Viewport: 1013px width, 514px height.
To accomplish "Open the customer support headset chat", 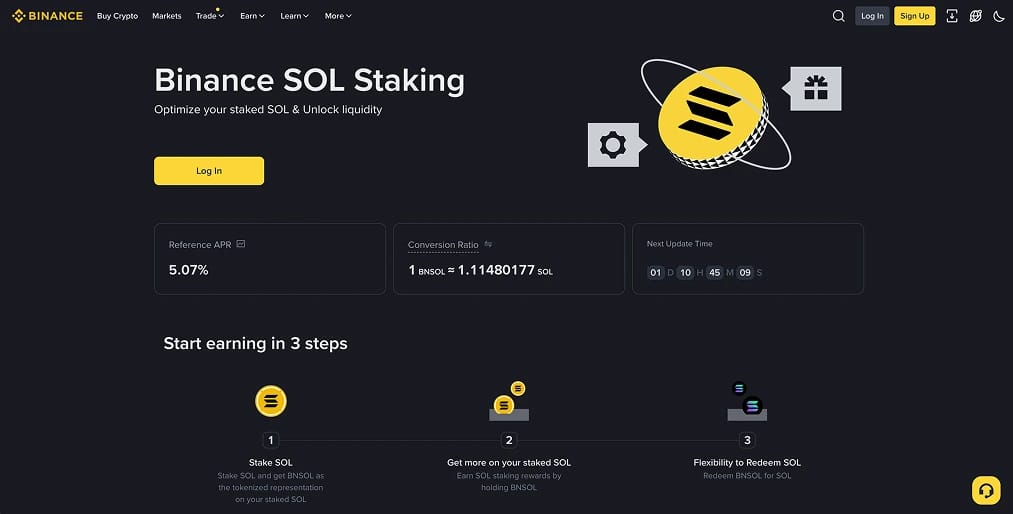I will [x=986, y=490].
